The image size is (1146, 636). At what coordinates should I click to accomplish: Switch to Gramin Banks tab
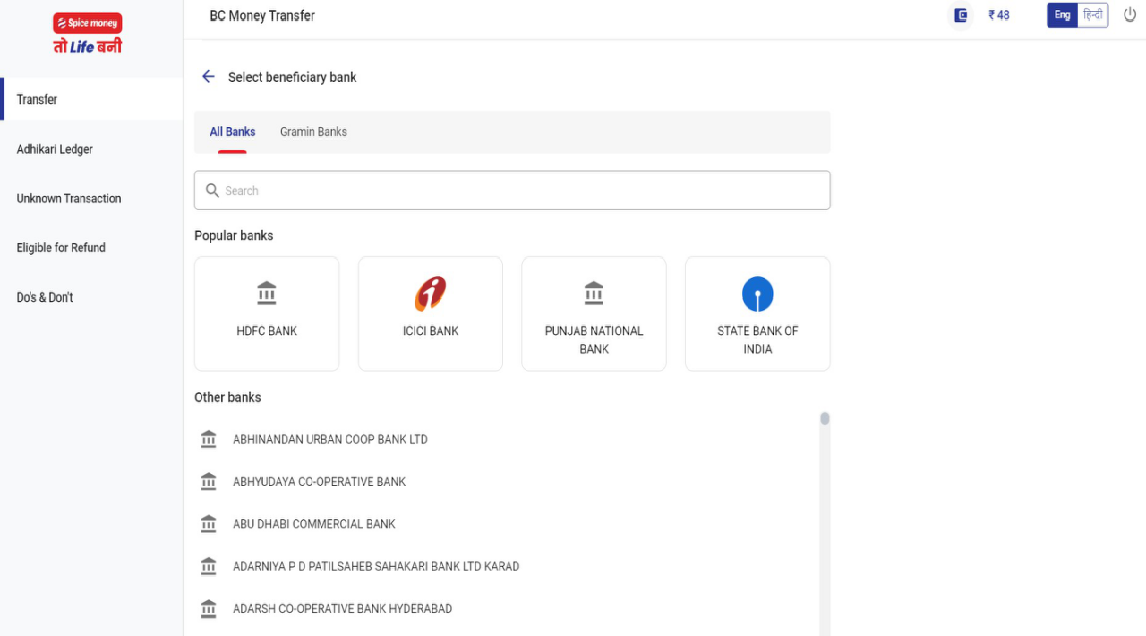(x=313, y=132)
